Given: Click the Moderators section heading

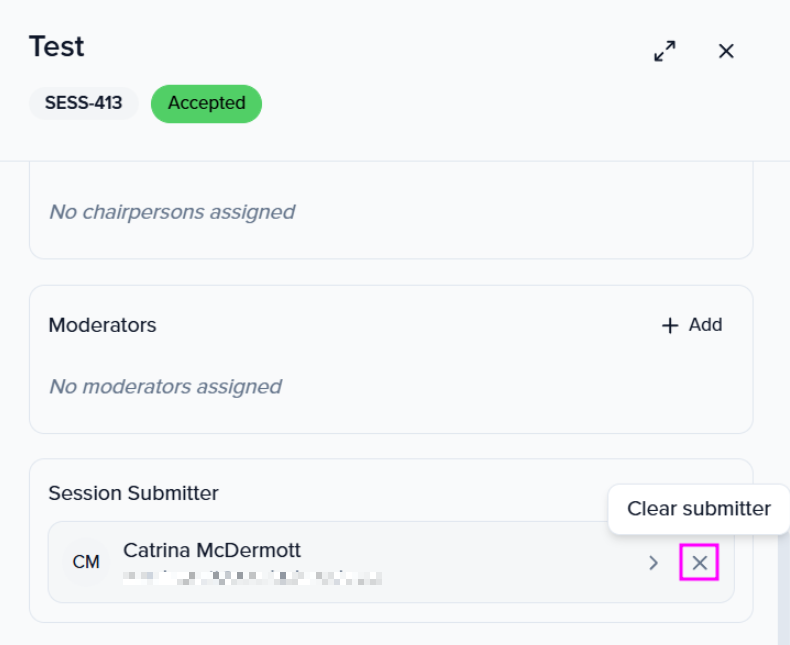Looking at the screenshot, I should (x=102, y=325).
